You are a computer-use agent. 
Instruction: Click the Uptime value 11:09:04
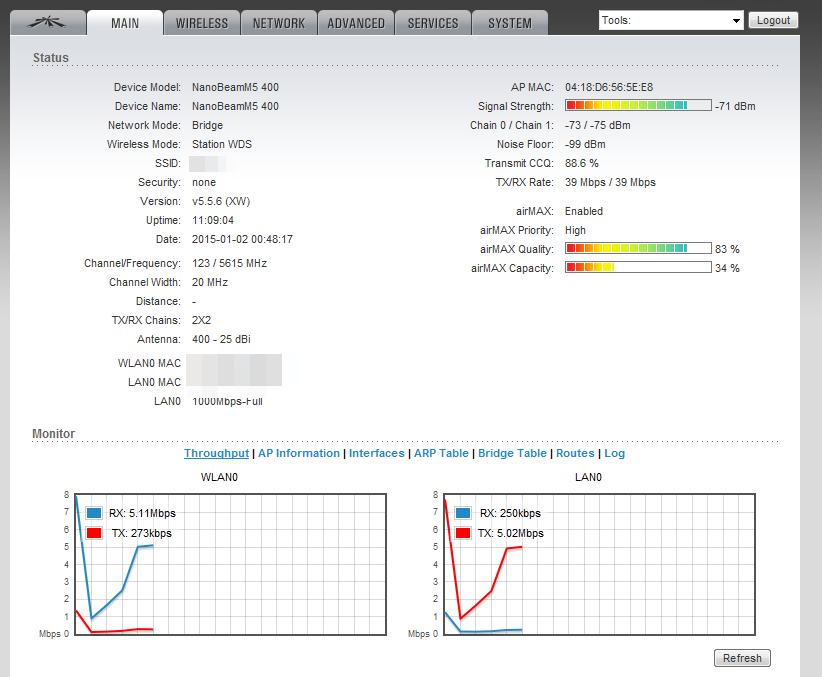click(x=213, y=220)
